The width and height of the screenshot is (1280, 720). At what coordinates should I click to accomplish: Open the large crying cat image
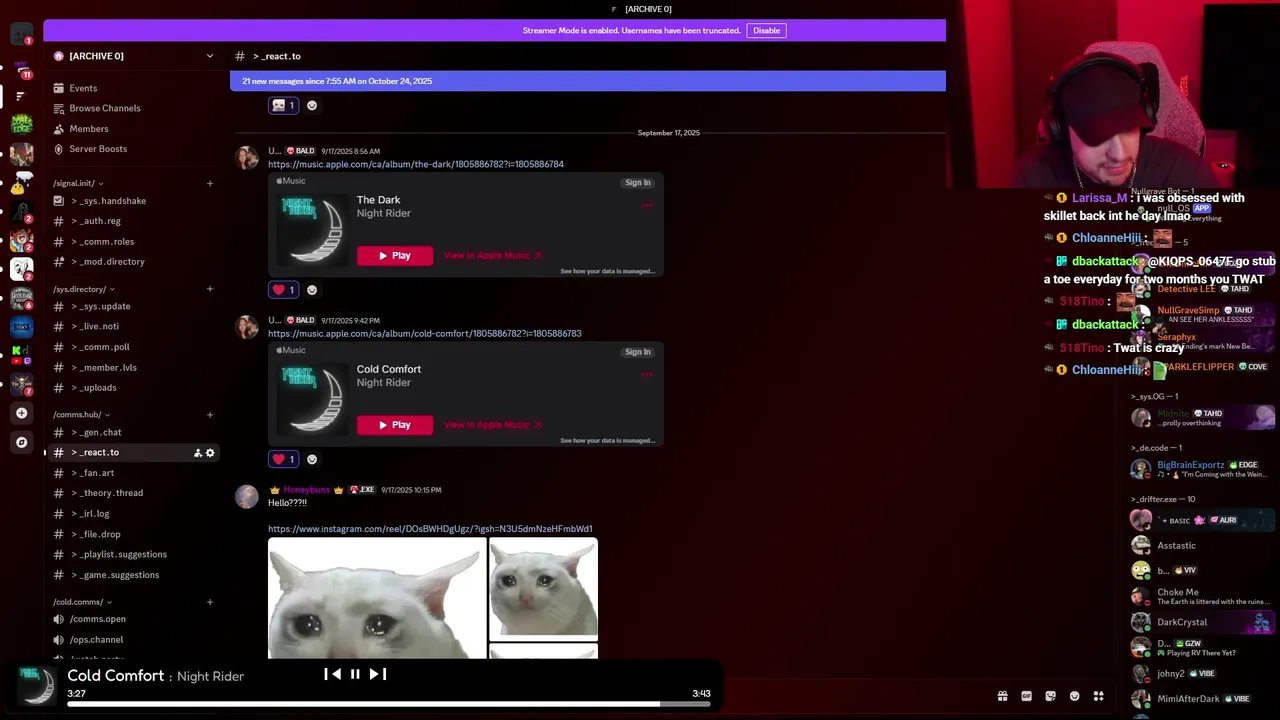377,598
